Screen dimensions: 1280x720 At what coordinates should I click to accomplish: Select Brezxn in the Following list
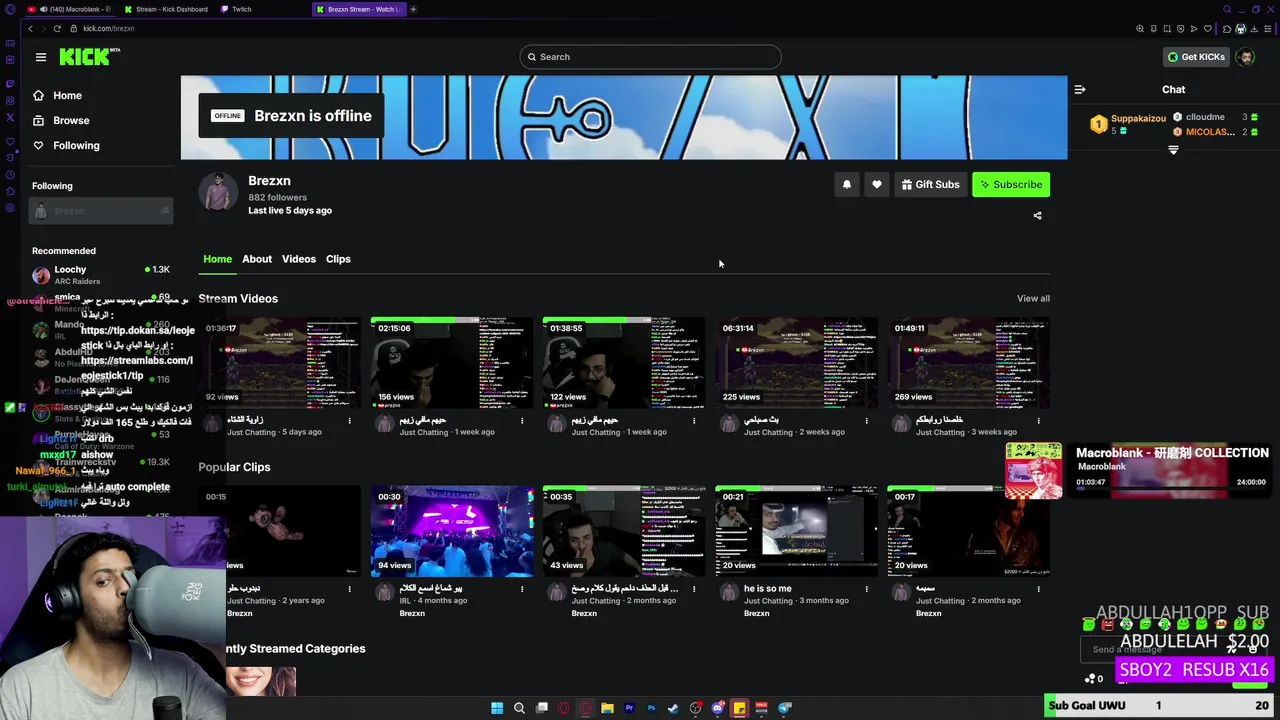point(100,211)
